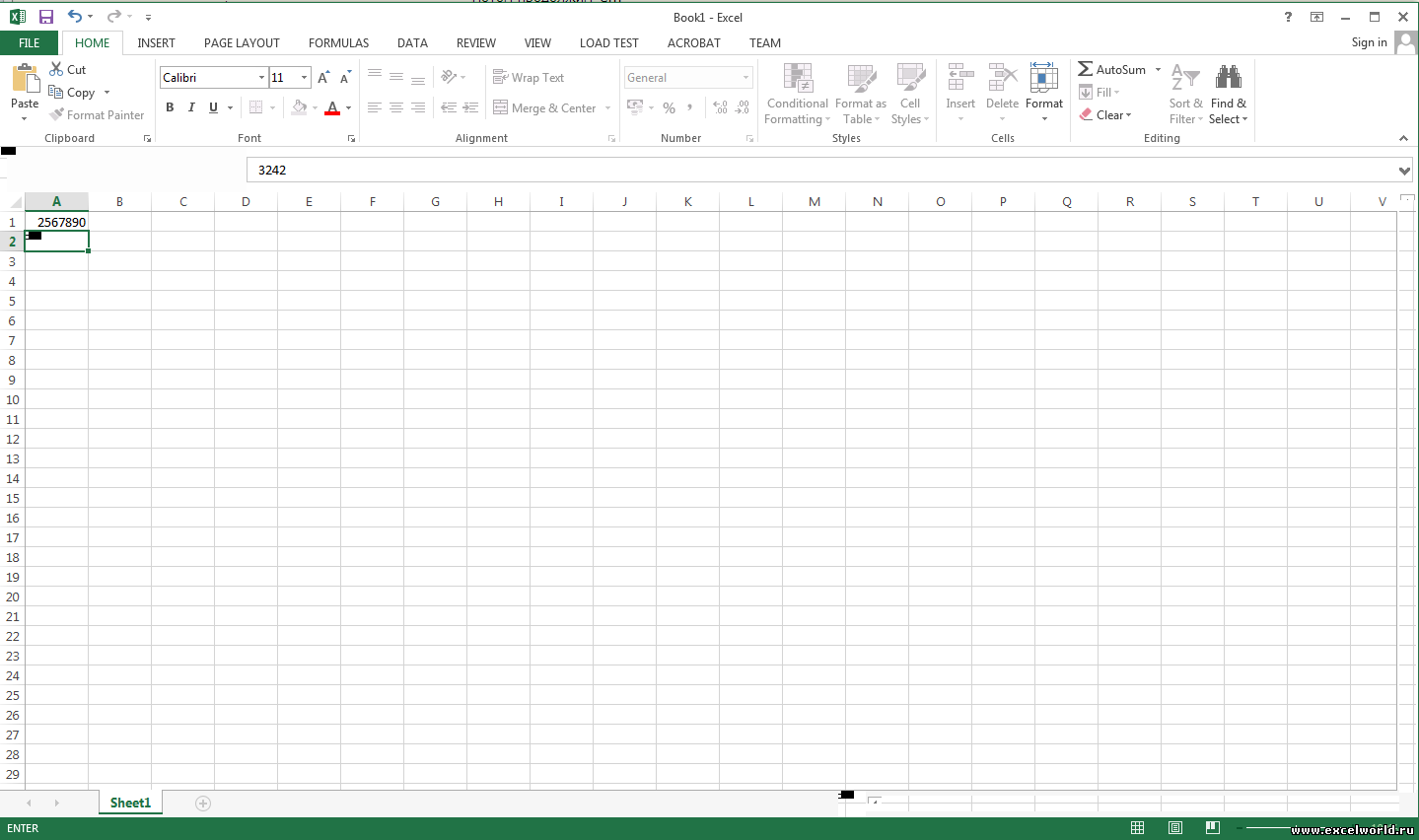Select cell A1 with 2567890
Screen dimensions: 1419x840
(x=56, y=222)
